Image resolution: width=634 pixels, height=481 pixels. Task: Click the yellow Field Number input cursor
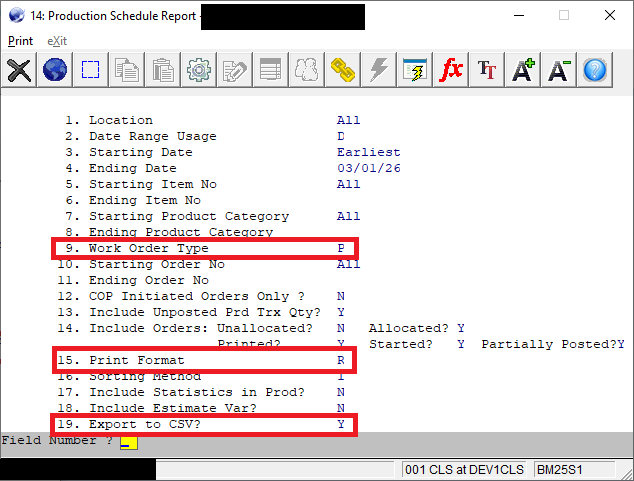click(x=128, y=442)
